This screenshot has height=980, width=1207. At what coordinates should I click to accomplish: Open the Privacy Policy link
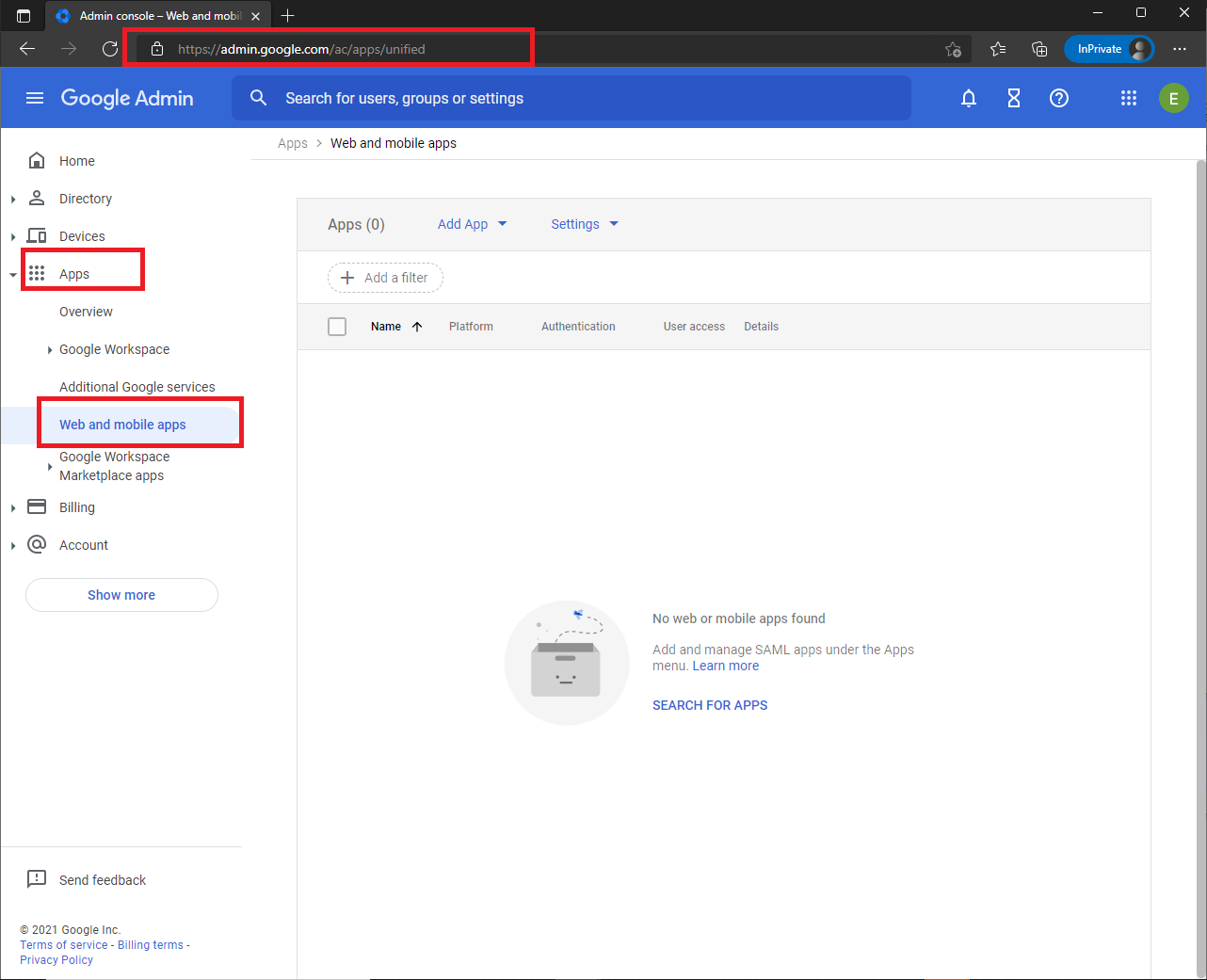(x=56, y=960)
